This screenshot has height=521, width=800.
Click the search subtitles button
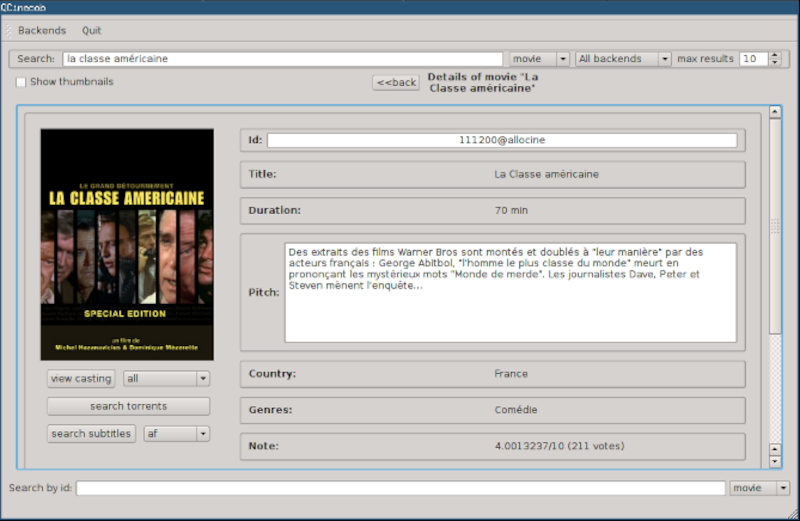coord(91,434)
